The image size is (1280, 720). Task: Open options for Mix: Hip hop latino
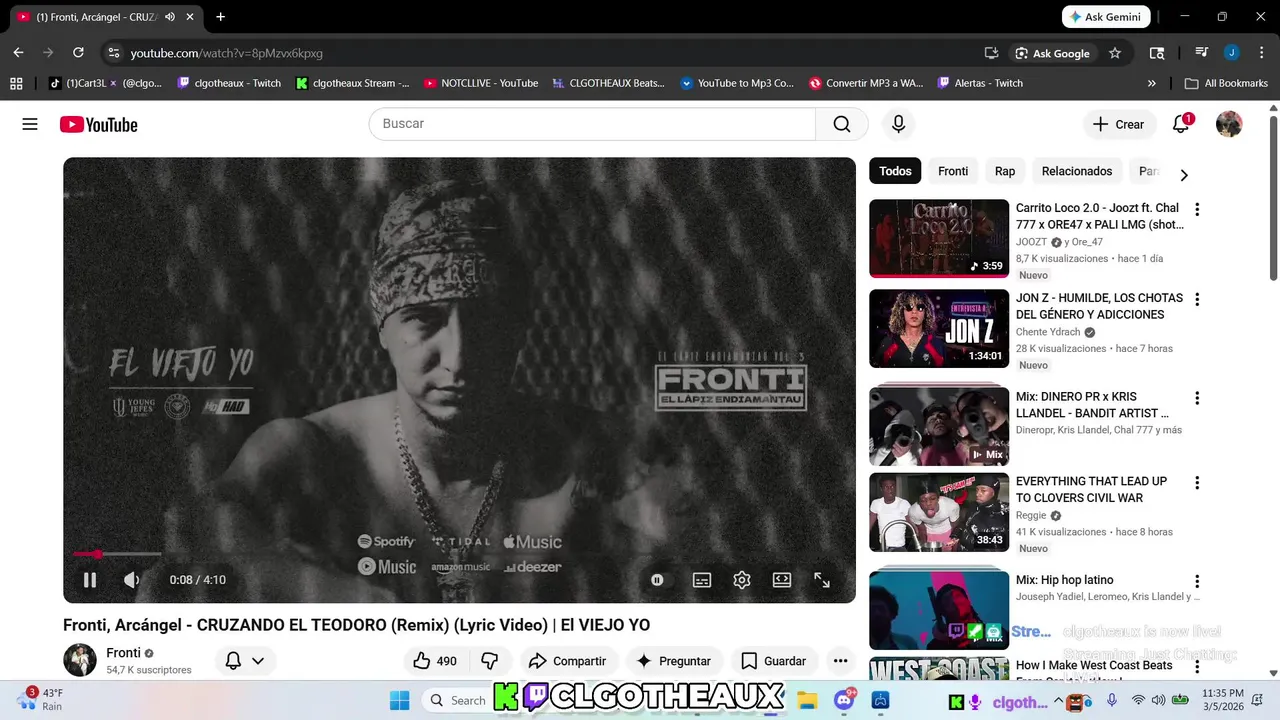1197,581
